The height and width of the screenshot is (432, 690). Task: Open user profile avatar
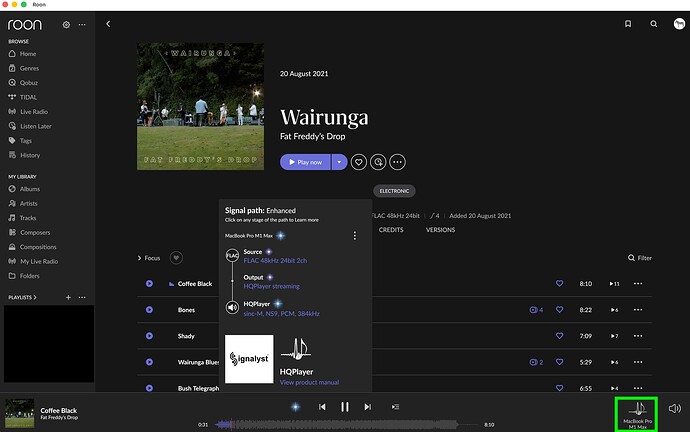pos(679,24)
